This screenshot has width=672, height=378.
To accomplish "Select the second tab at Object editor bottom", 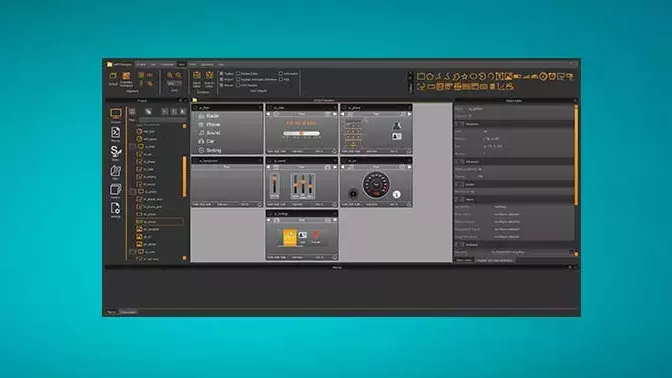I will (495, 260).
